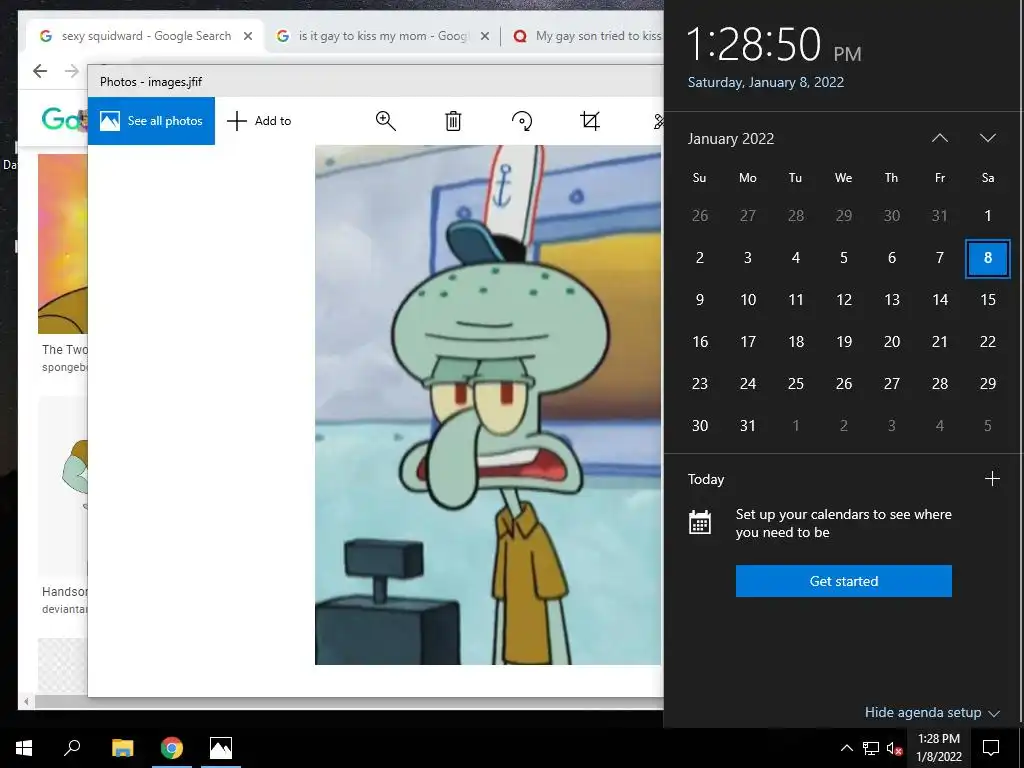The height and width of the screenshot is (768, 1024).
Task: Click the taskbar clock 1:28 PM
Action: tap(938, 748)
